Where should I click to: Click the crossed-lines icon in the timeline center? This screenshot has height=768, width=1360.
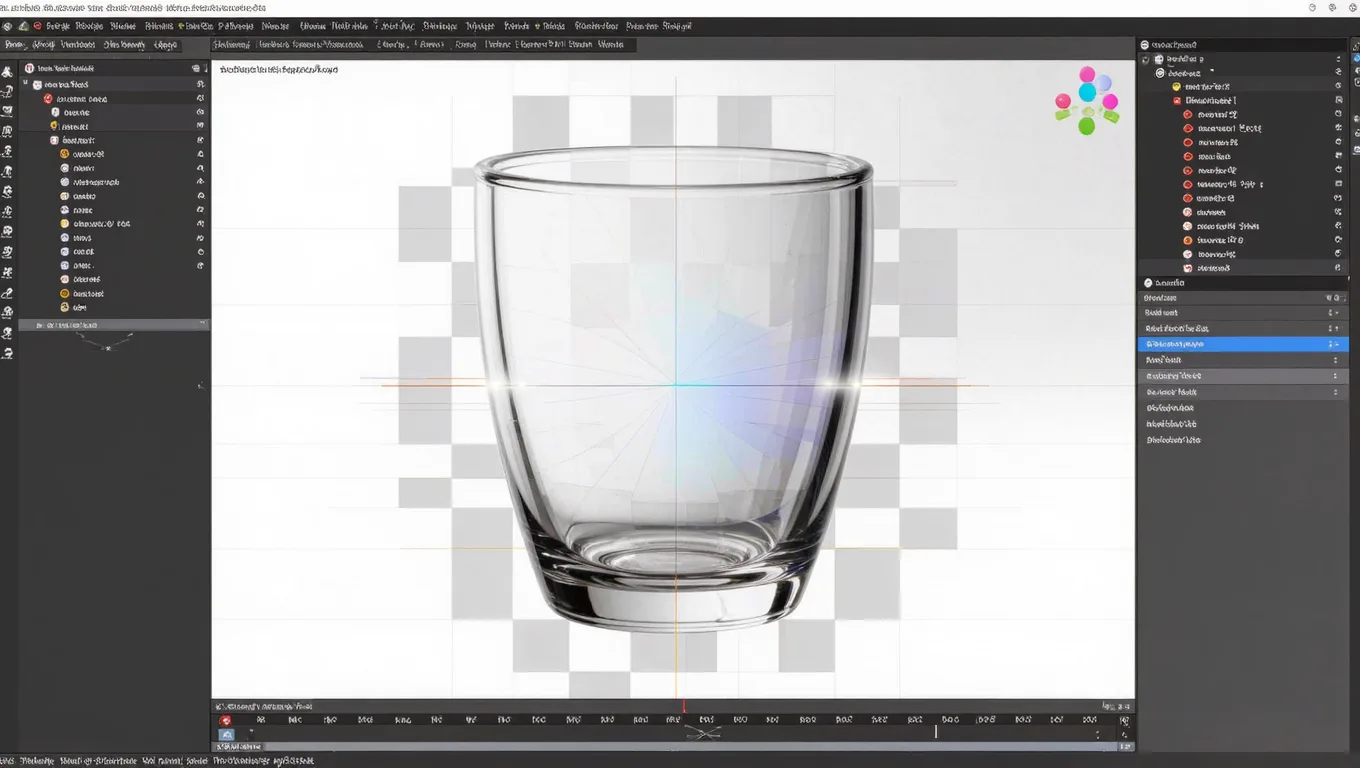pyautogui.click(x=703, y=733)
